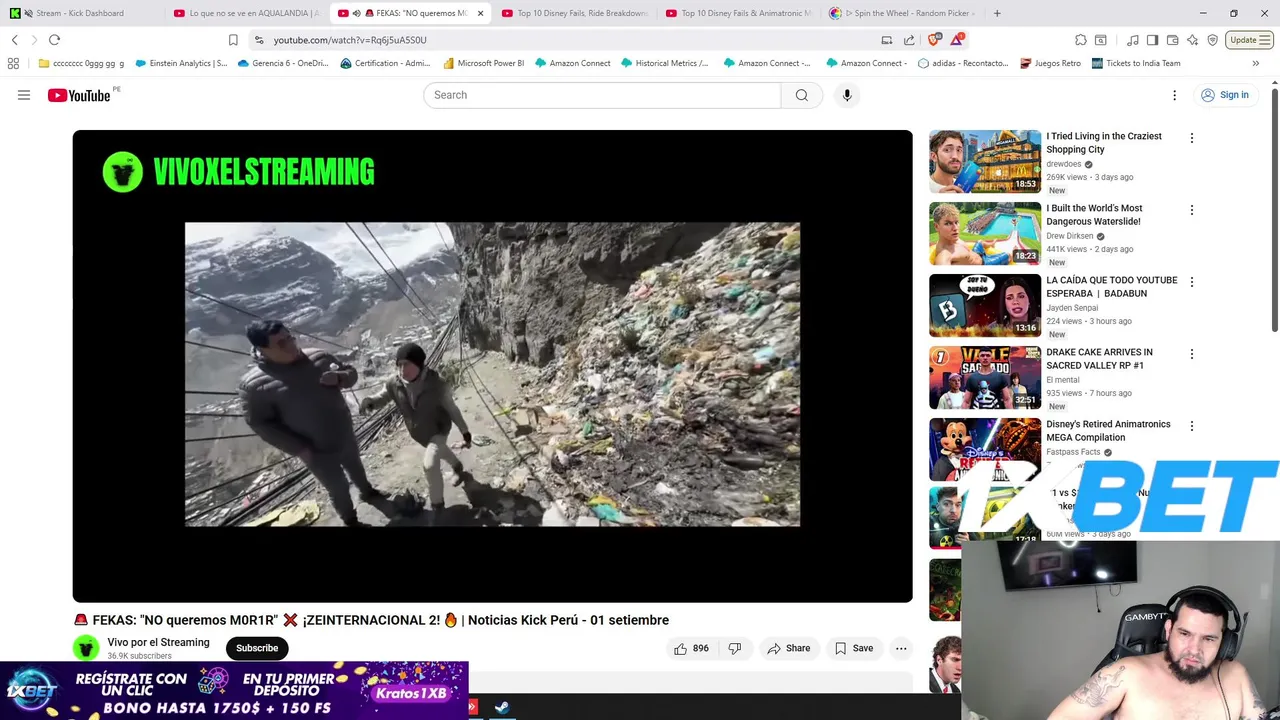Image resolution: width=1280 pixels, height=720 pixels.
Task: Click the Brave Shields lion icon
Action: tap(934, 40)
